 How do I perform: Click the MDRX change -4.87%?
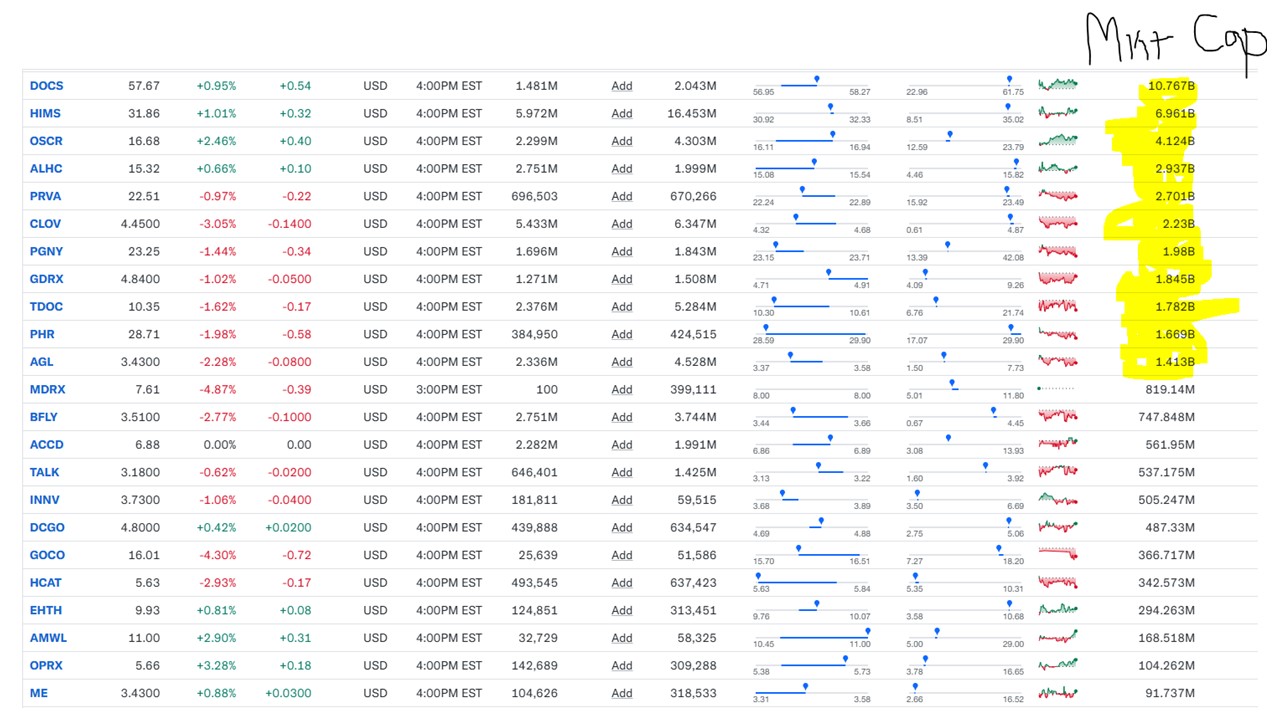point(217,390)
